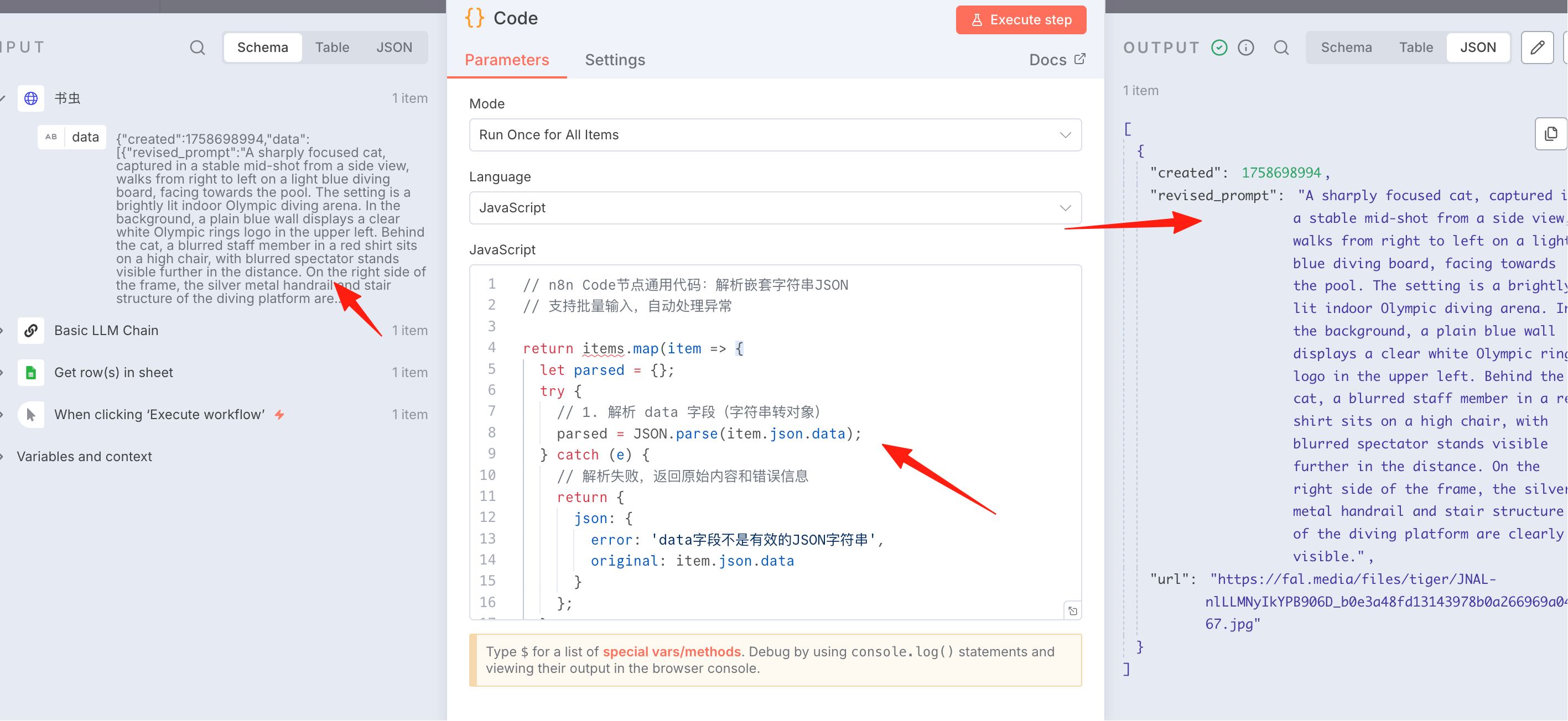1568x721 pixels.
Task: Click the lightning bolt trigger icon
Action: [279, 414]
